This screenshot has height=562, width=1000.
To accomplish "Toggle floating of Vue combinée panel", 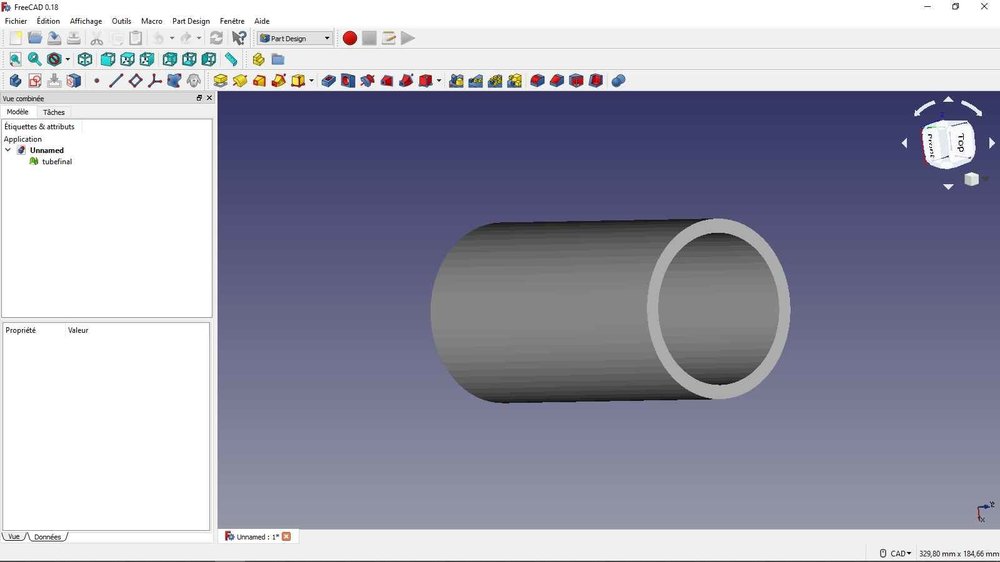I will [x=199, y=98].
